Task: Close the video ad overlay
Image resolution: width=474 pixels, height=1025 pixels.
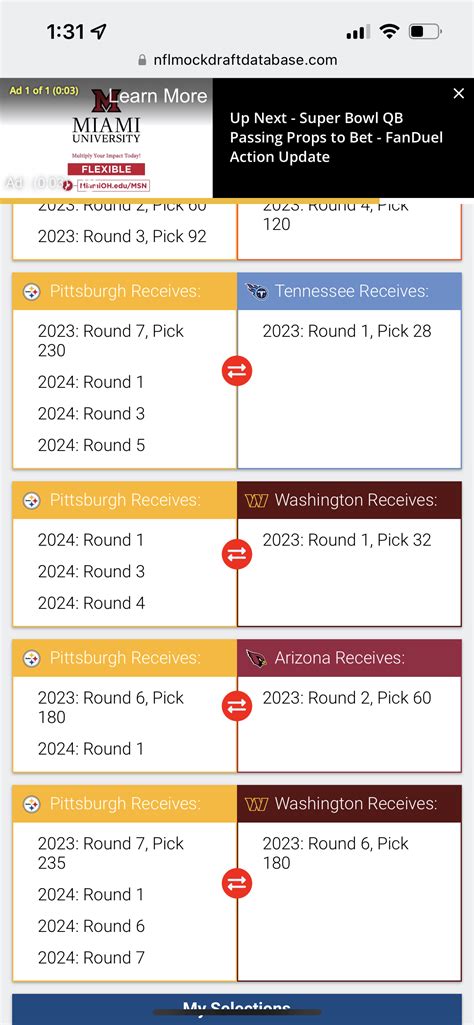Action: (459, 93)
